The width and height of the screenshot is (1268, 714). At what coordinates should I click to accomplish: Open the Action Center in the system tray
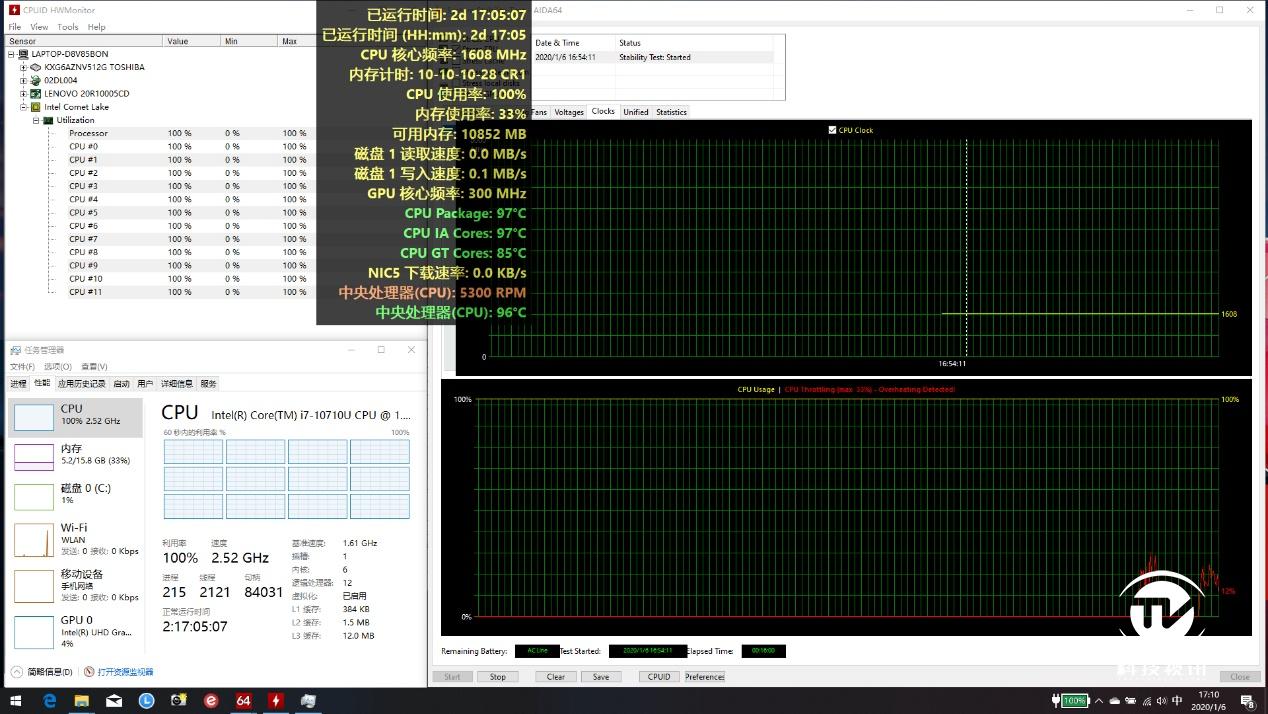tap(1247, 701)
